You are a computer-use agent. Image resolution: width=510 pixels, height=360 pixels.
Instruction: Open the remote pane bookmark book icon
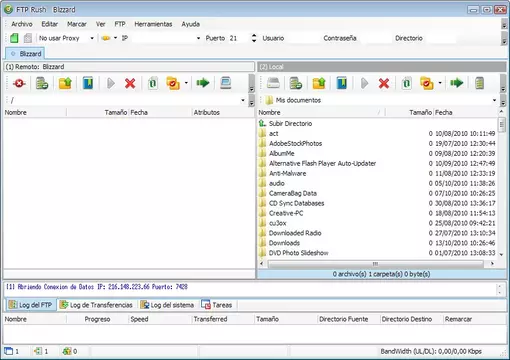click(88, 83)
